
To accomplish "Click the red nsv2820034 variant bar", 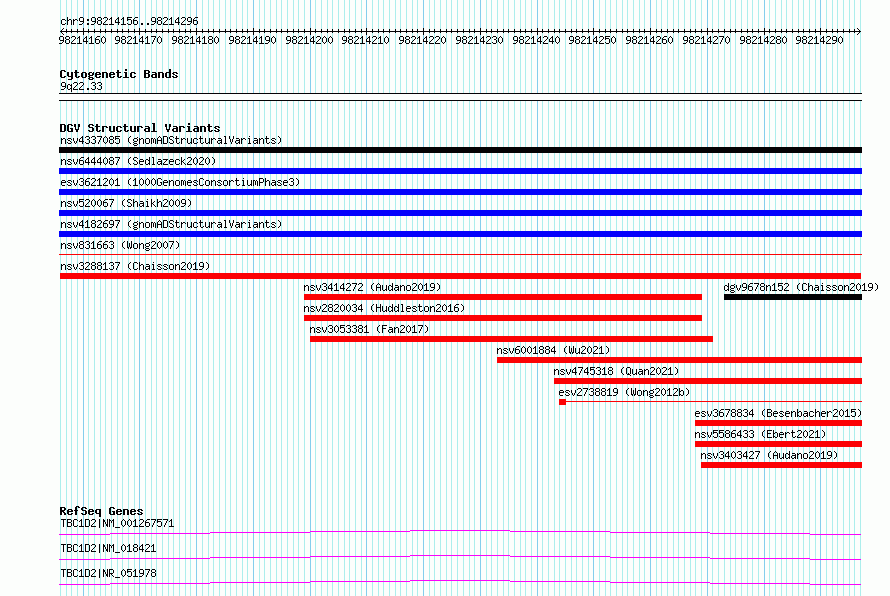I will pyautogui.click(x=503, y=318).
